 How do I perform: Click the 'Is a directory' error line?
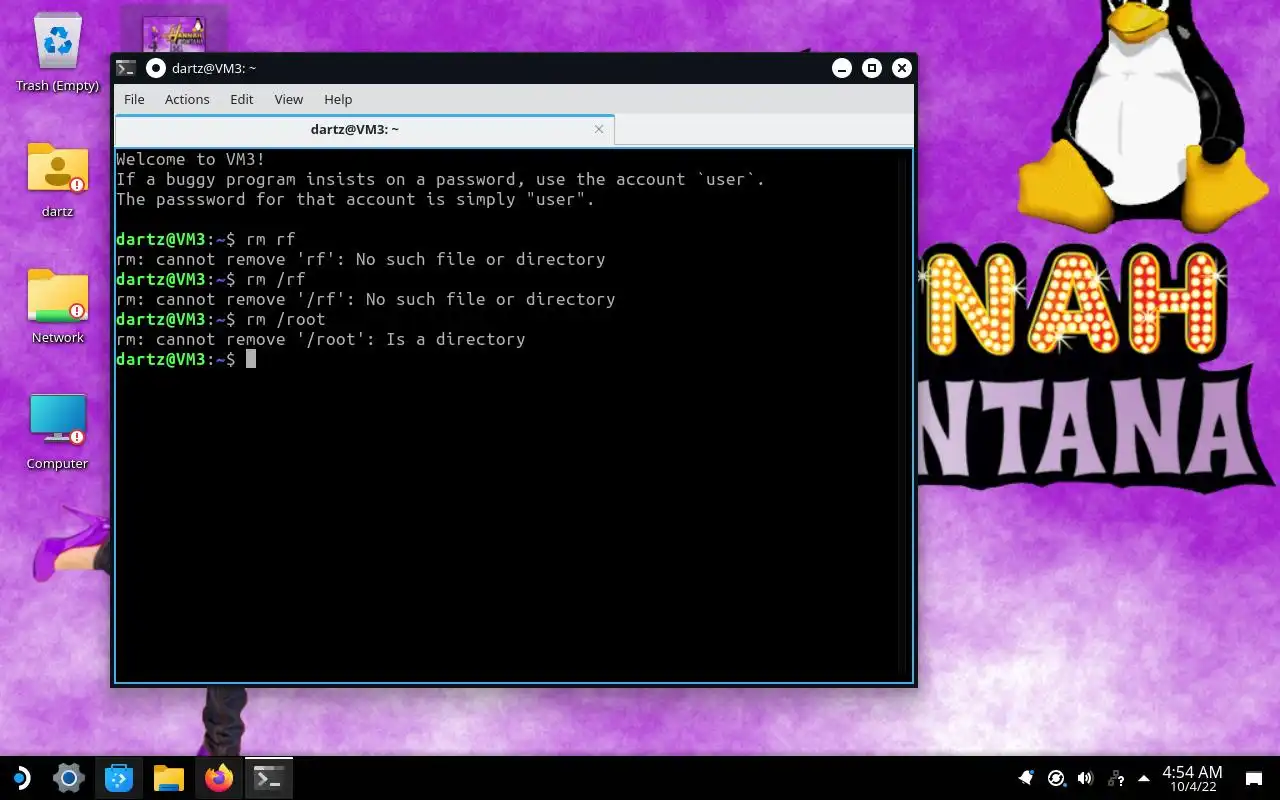tap(321, 339)
